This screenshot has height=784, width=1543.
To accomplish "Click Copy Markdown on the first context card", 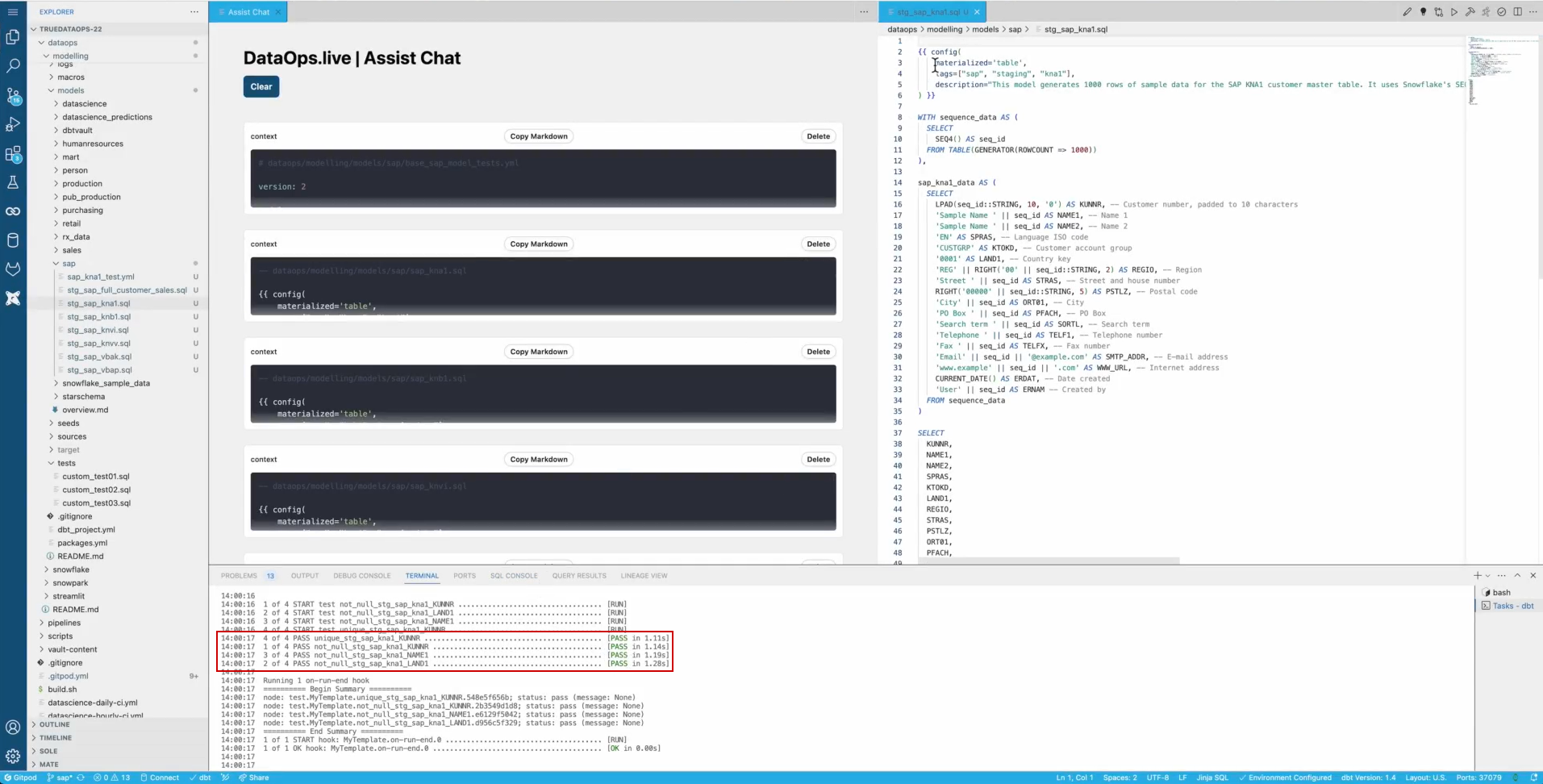I will [x=538, y=136].
